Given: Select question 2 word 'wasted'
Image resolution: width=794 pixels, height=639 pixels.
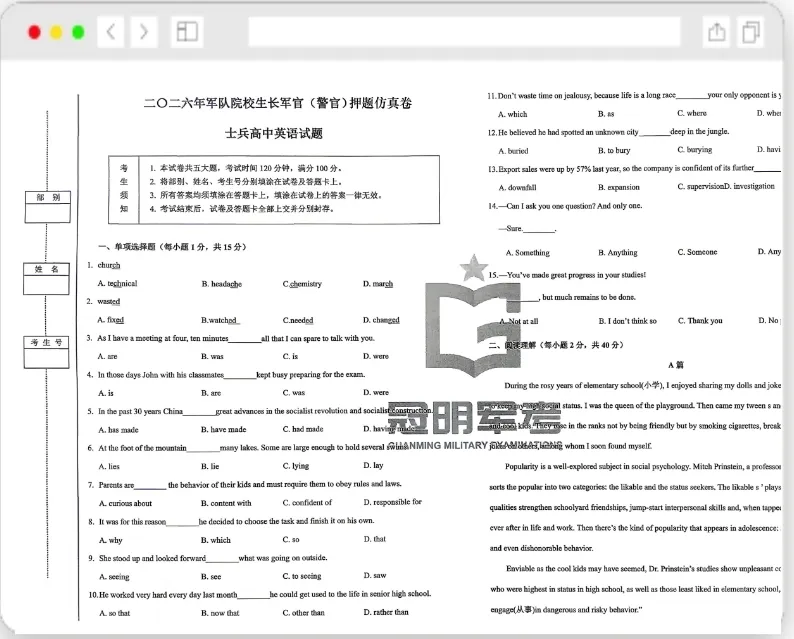Looking at the screenshot, I should (109, 302).
